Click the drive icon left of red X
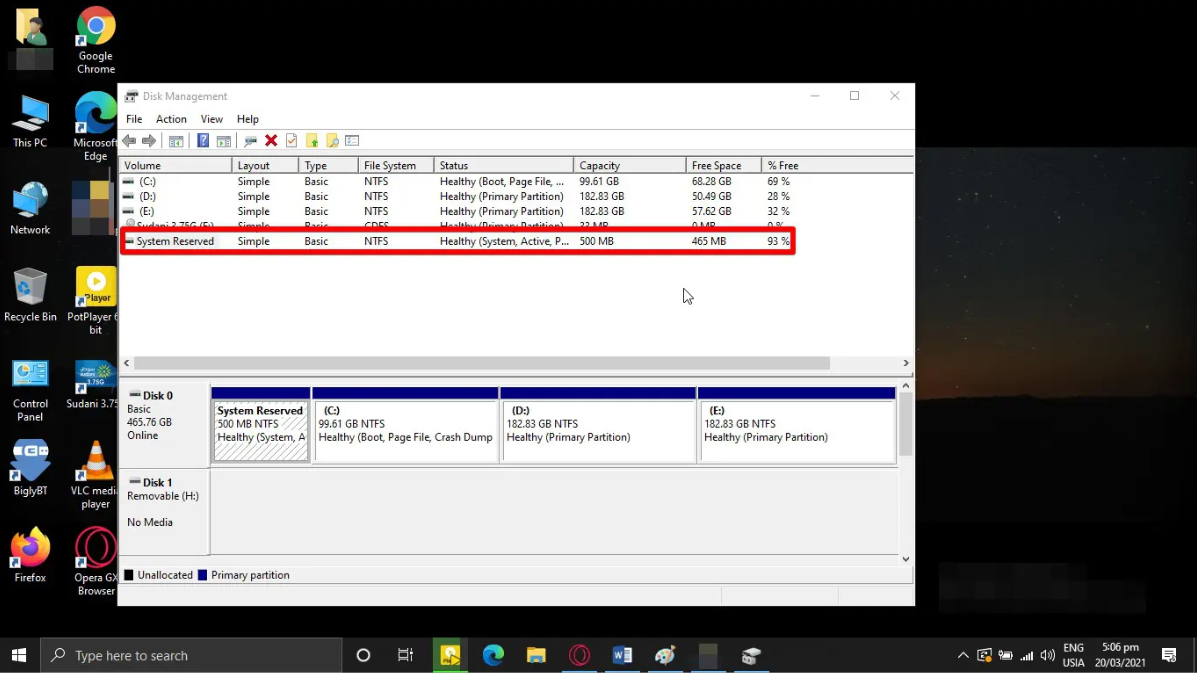This screenshot has width=1197, height=673. pyautogui.click(x=250, y=141)
